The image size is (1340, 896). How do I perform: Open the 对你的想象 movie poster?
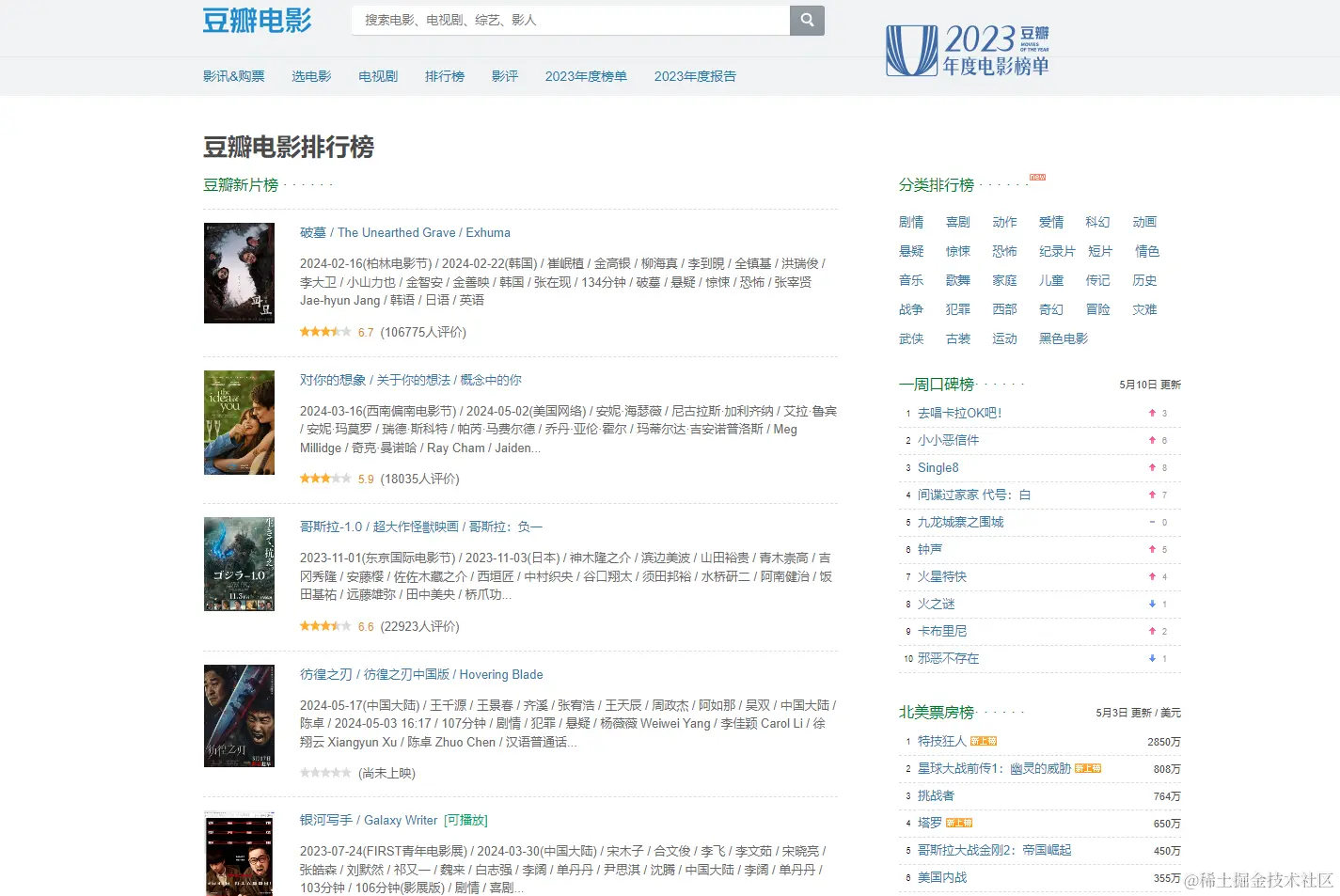click(x=239, y=422)
